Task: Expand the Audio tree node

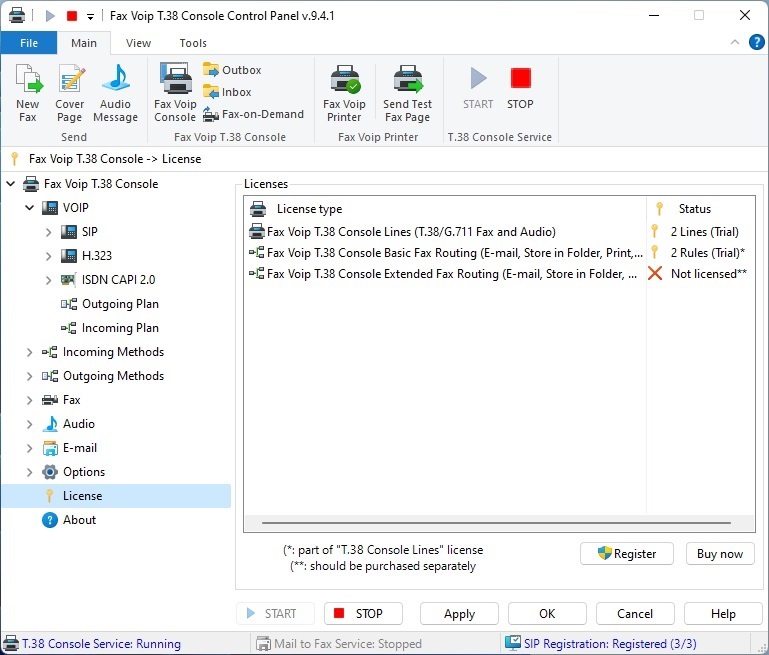Action: pyautogui.click(x=29, y=424)
